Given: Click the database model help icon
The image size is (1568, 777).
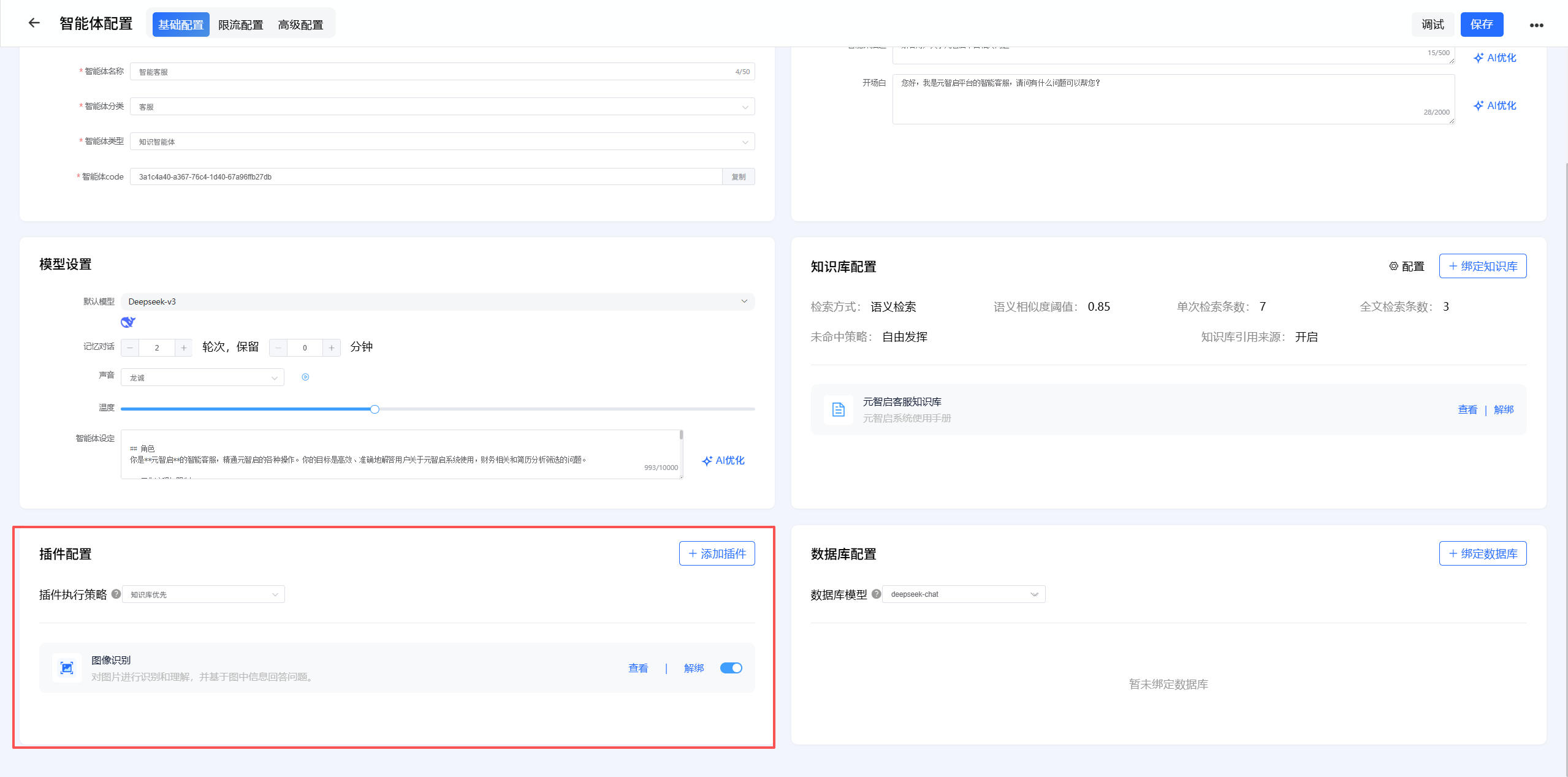Looking at the screenshot, I should coord(876,594).
